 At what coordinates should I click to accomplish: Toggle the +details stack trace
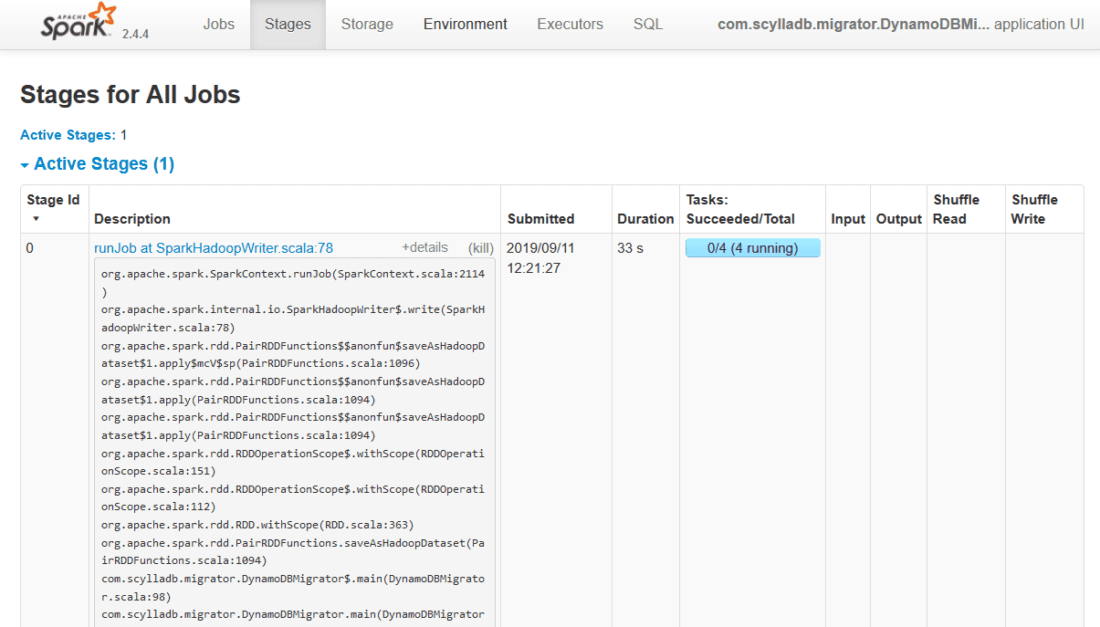(425, 248)
